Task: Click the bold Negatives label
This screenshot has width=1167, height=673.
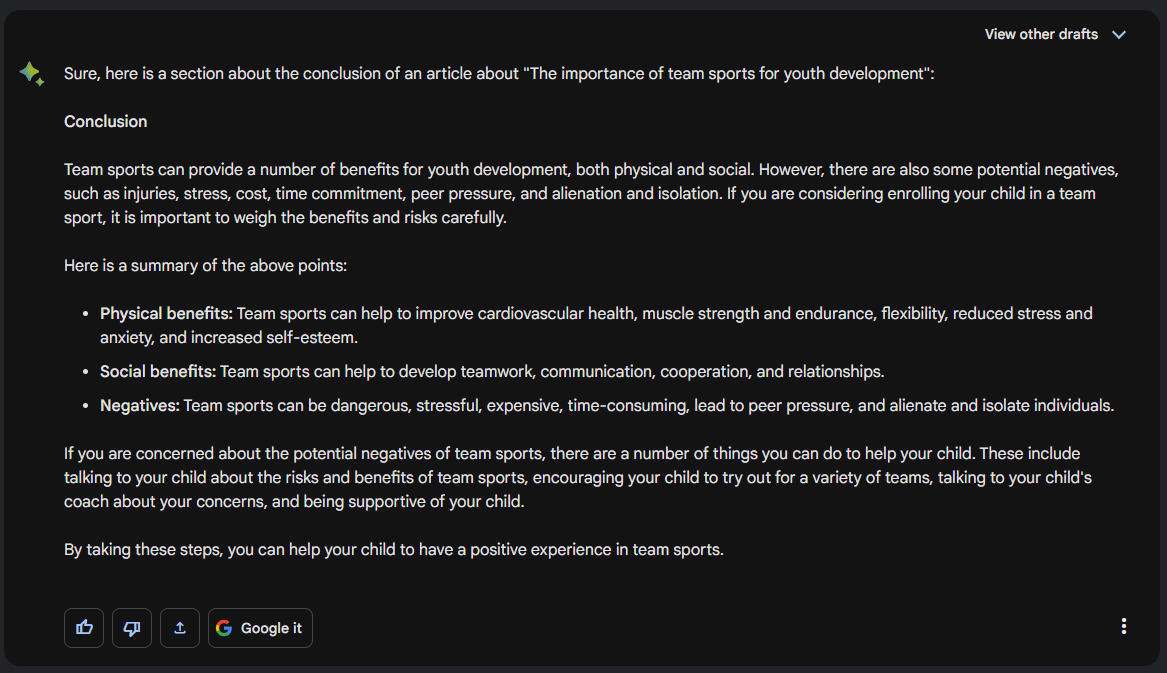Action: (x=140, y=406)
